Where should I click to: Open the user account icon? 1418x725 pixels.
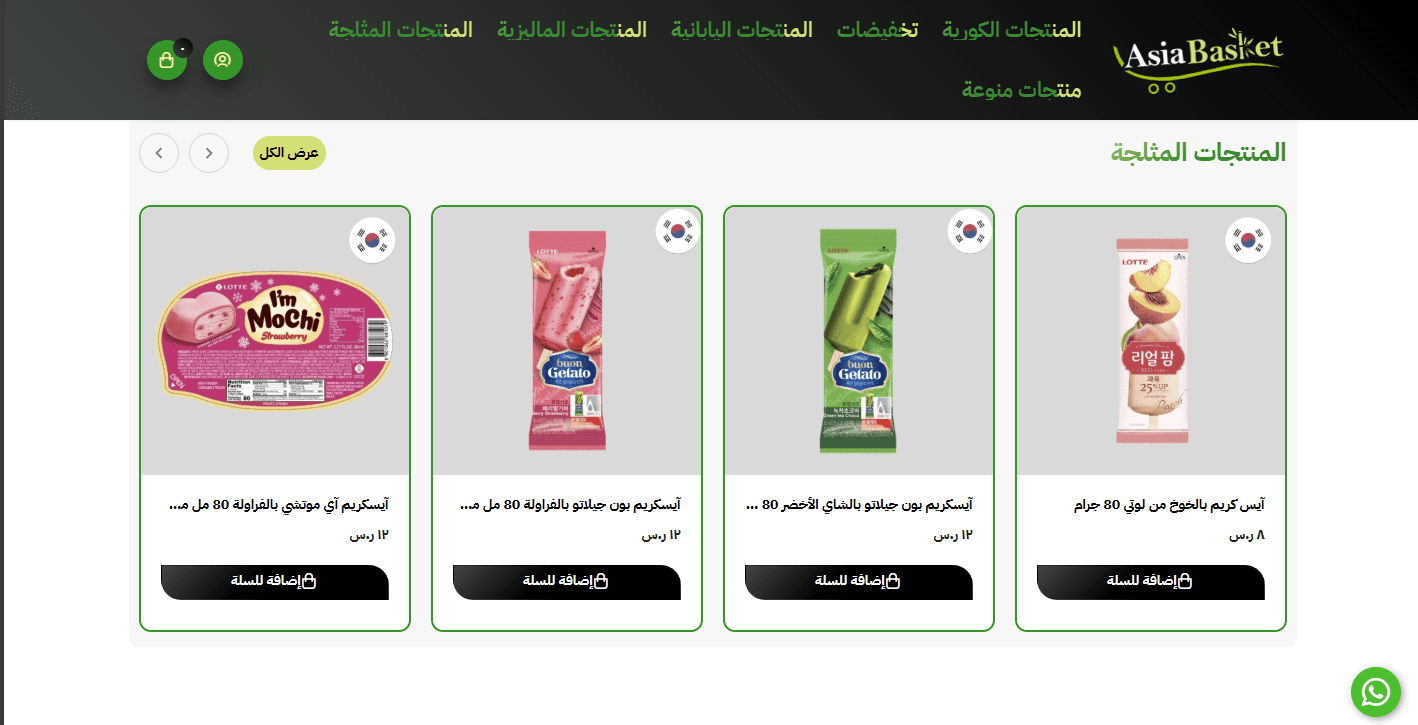(x=223, y=60)
